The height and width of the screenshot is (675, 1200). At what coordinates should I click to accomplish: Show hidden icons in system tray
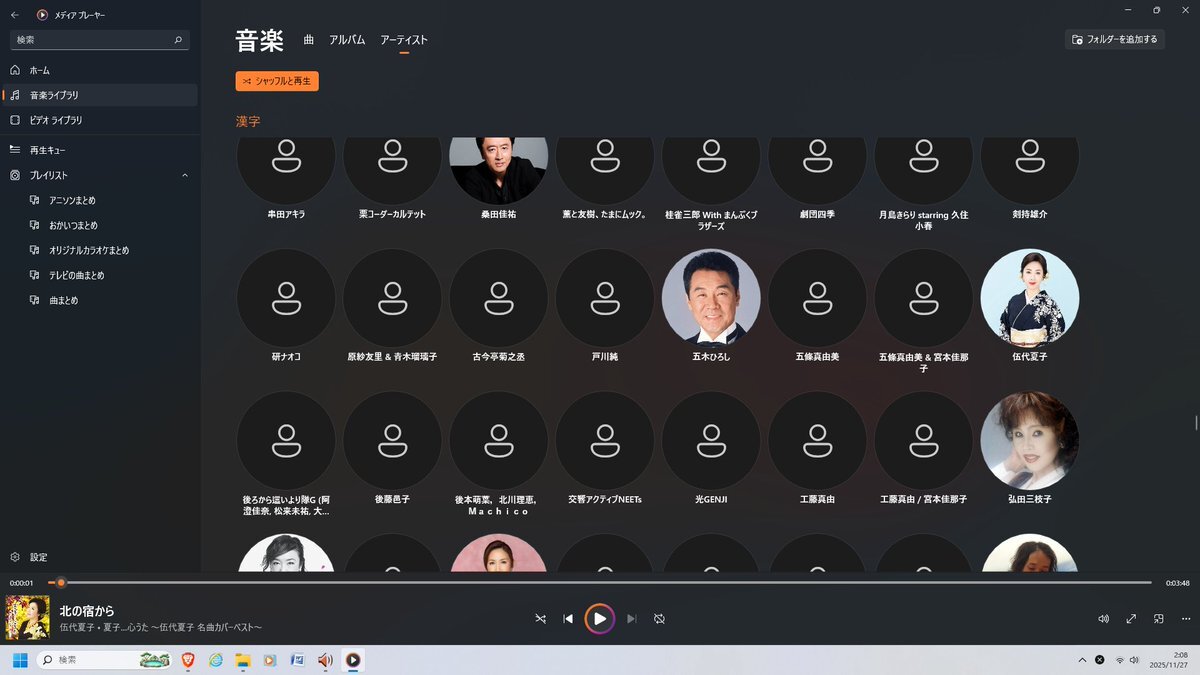(x=1081, y=660)
